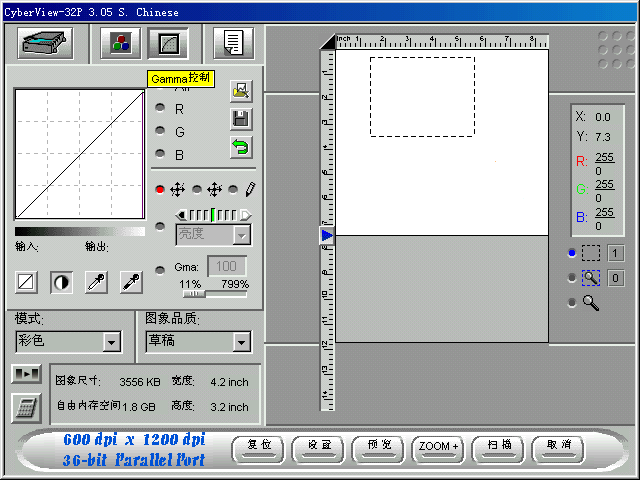
Task: Click the 3.2 inch height value
Action: [x=229, y=407]
